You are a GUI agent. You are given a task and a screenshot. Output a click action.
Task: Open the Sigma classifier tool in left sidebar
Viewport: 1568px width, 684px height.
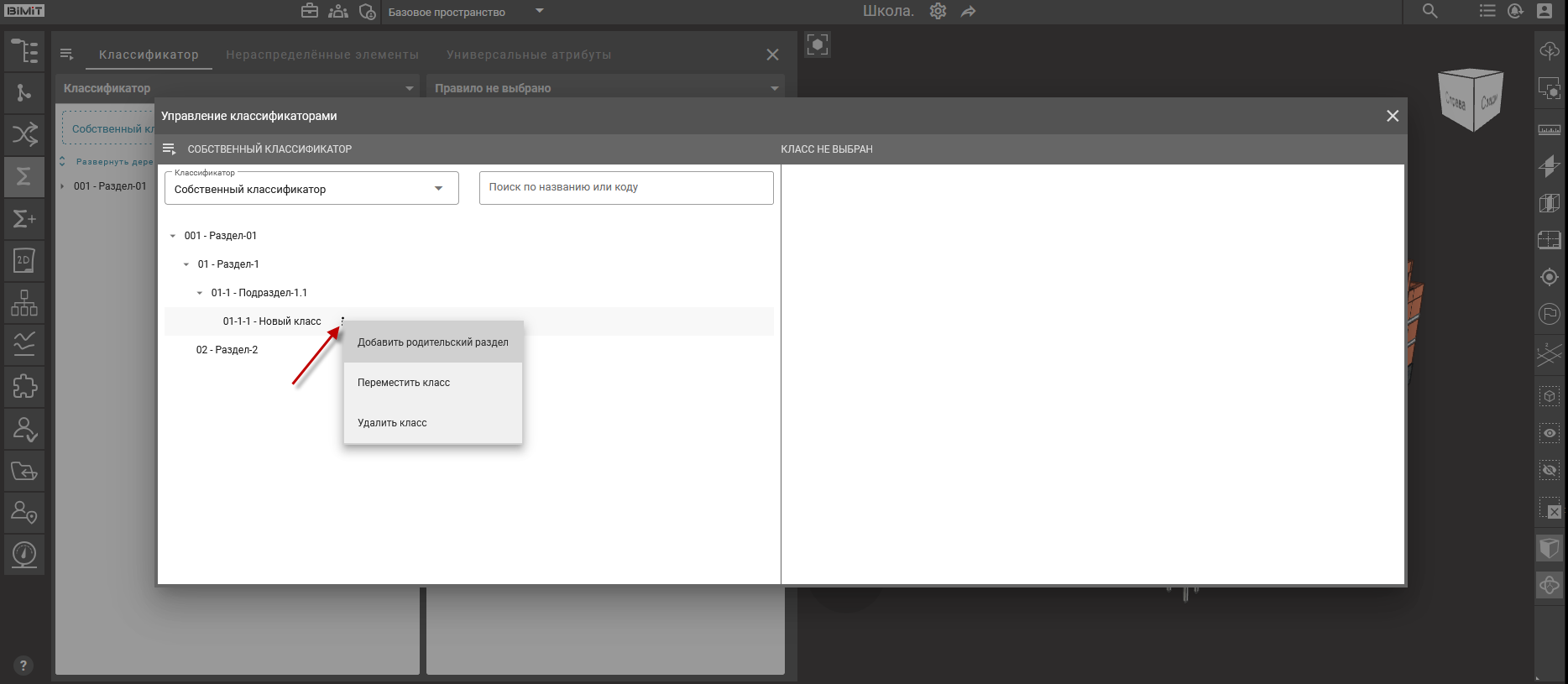[x=24, y=176]
